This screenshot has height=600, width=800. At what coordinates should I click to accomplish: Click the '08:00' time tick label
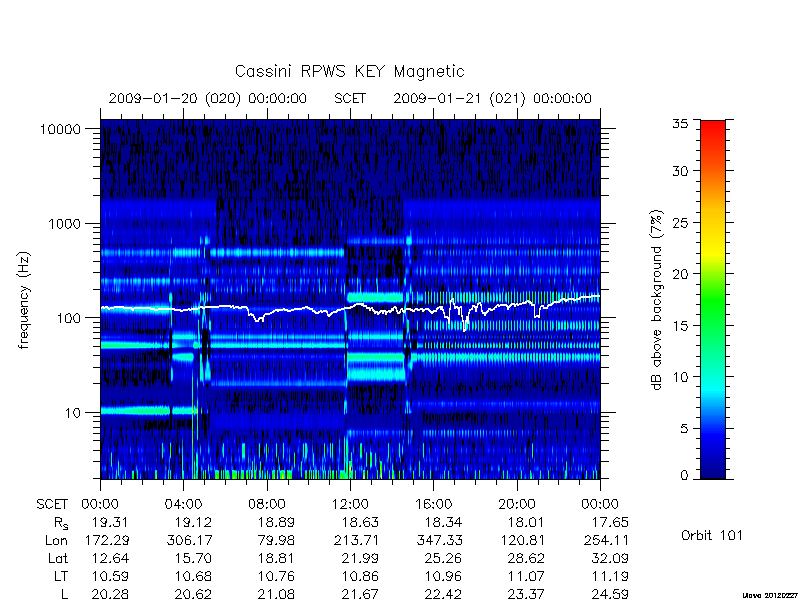266,505
